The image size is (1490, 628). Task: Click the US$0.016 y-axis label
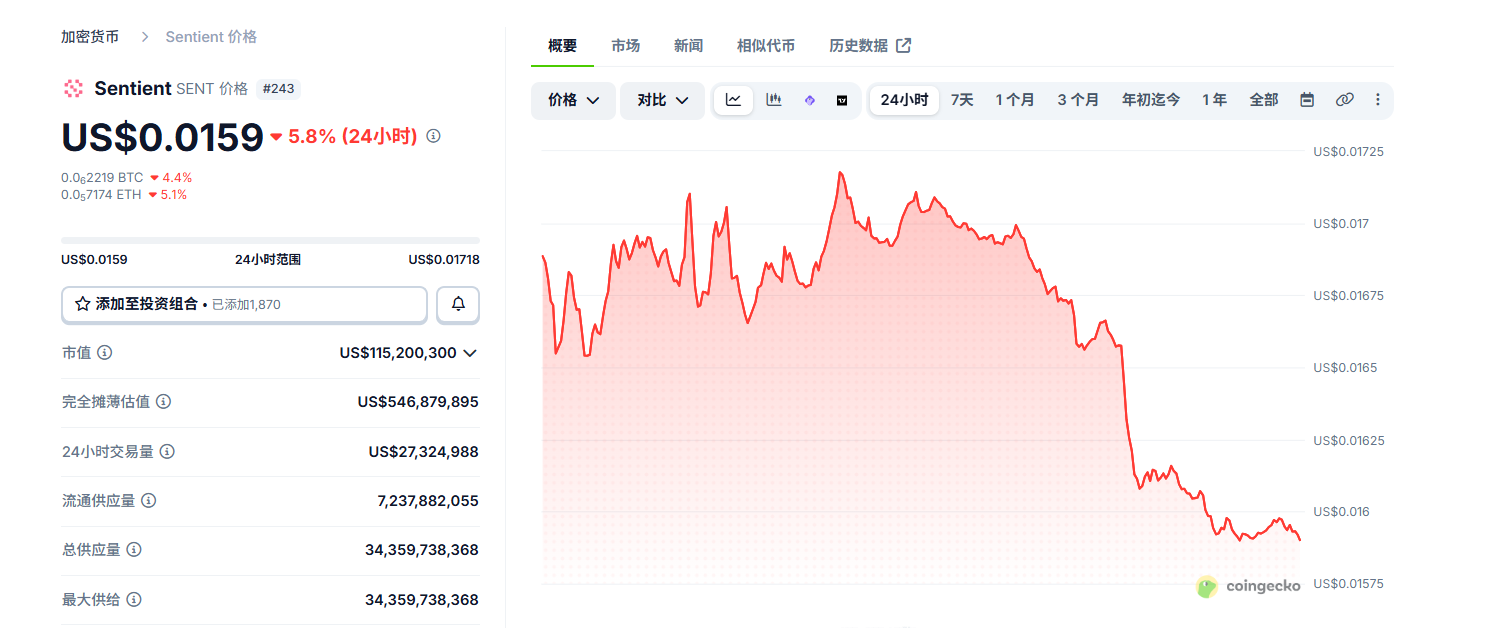tap(1340, 512)
